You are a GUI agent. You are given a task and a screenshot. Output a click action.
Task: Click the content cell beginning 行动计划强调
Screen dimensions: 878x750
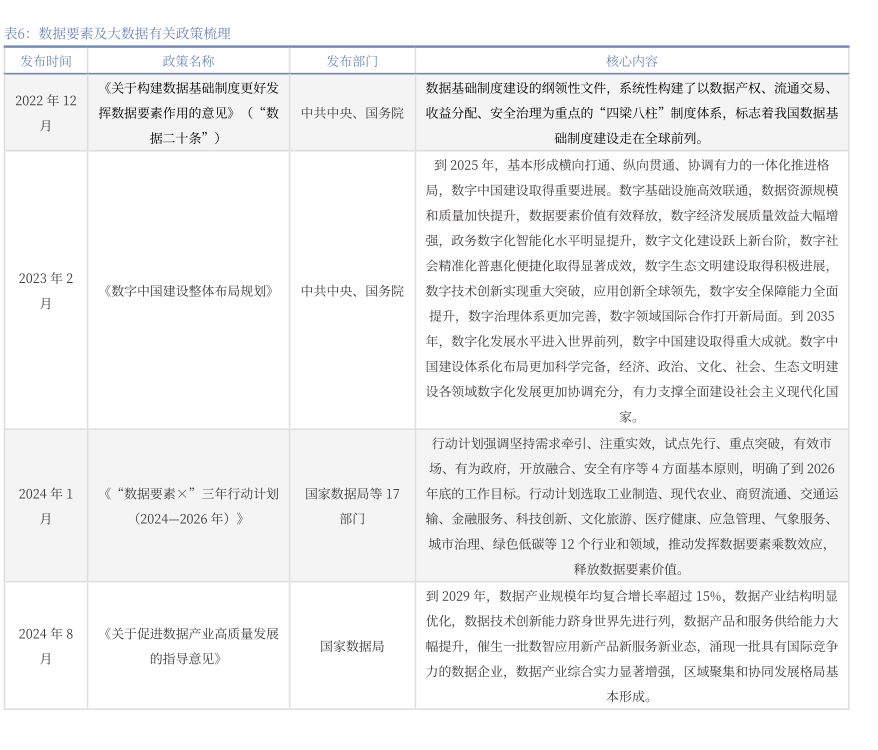[x=632, y=506]
